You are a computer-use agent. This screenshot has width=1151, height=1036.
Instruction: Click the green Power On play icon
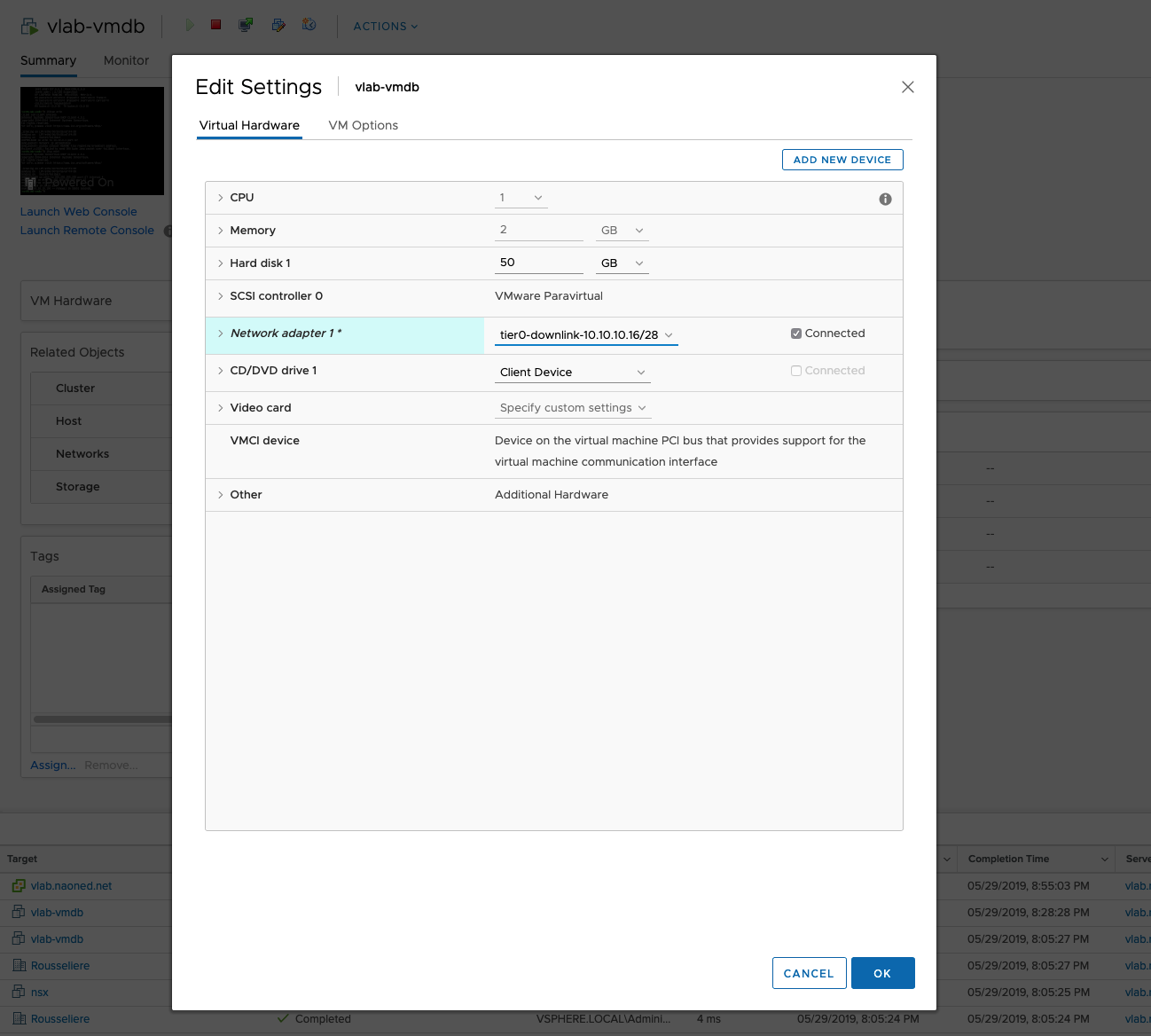(x=189, y=25)
